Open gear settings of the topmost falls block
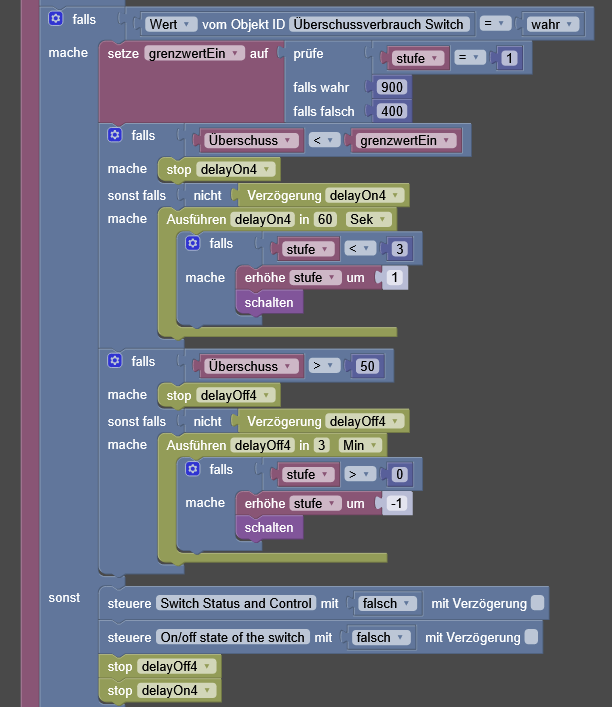 coord(56,19)
